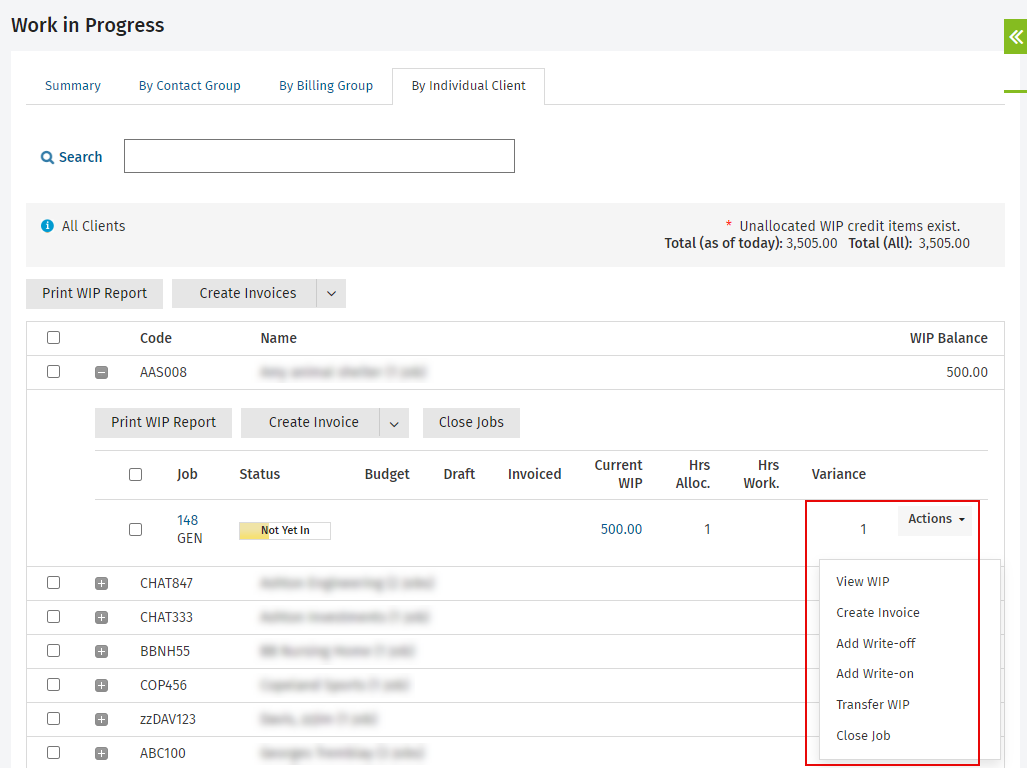Open the Create Invoices dropdown arrow
This screenshot has height=768, width=1027.
(x=331, y=294)
